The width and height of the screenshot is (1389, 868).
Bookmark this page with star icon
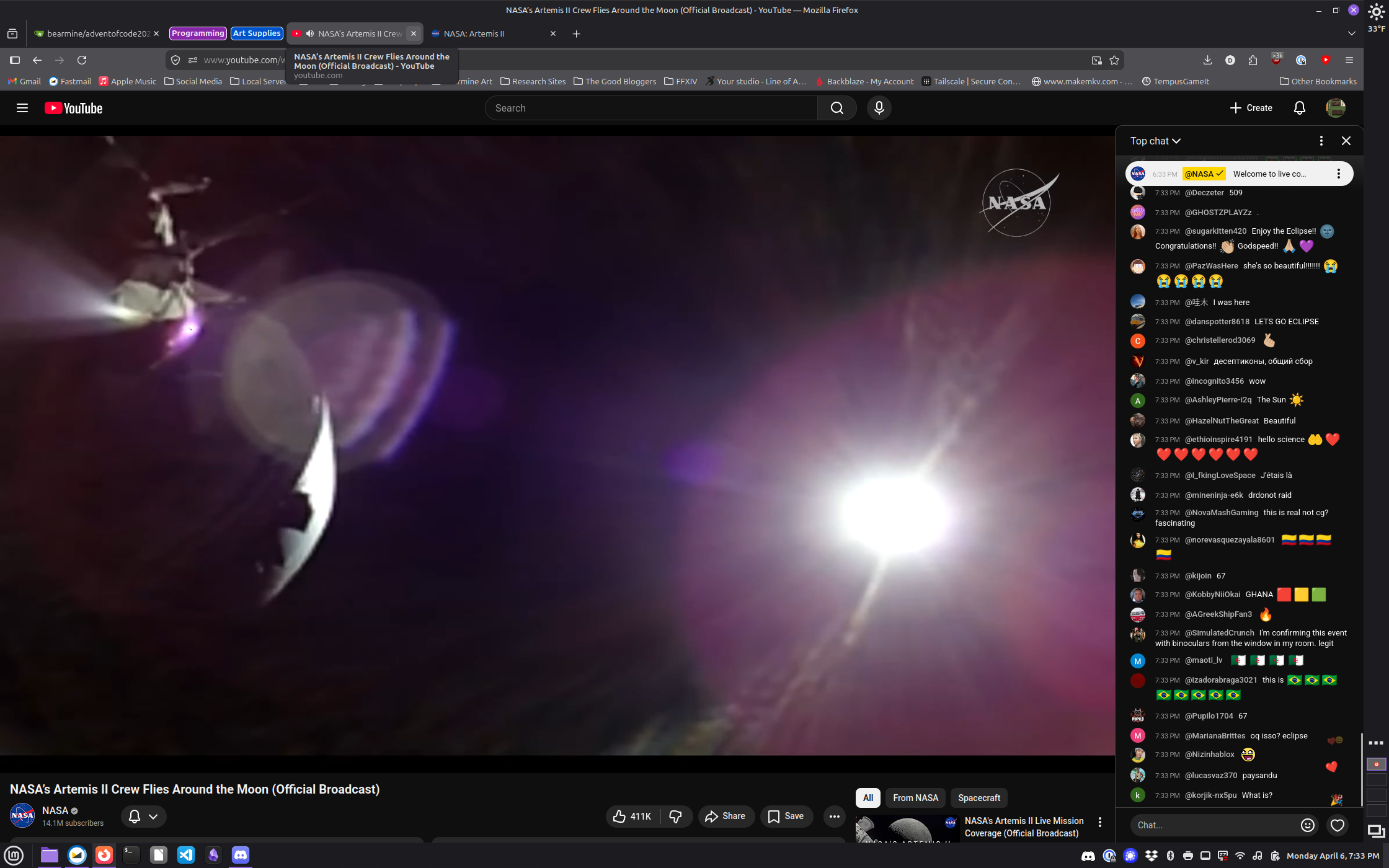tap(1114, 60)
